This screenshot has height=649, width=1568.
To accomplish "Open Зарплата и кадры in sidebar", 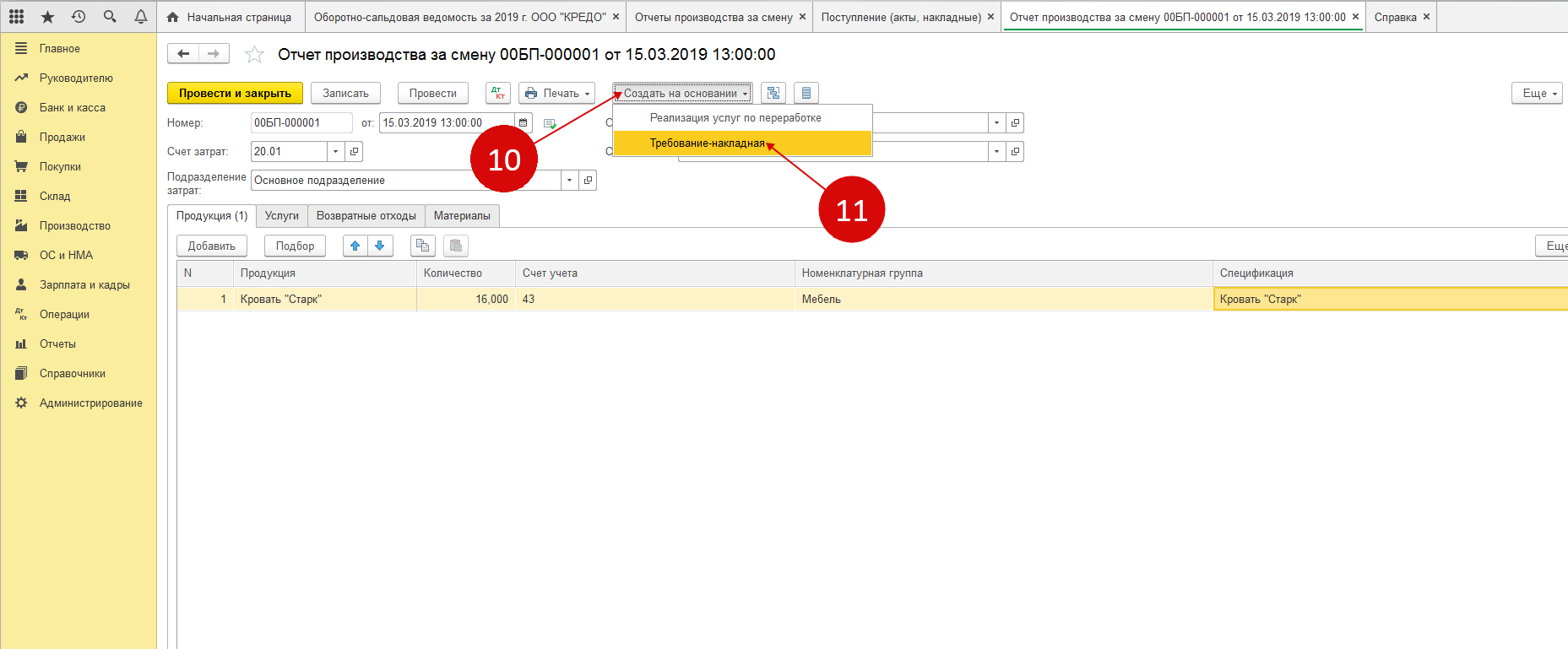I will 84,285.
